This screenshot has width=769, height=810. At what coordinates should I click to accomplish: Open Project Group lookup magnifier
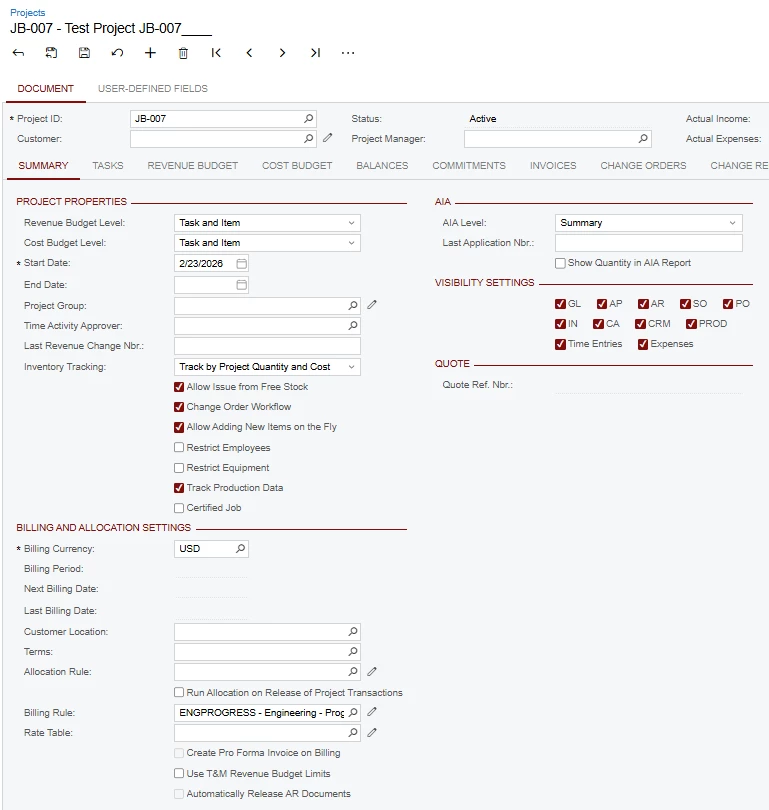pyautogui.click(x=353, y=305)
